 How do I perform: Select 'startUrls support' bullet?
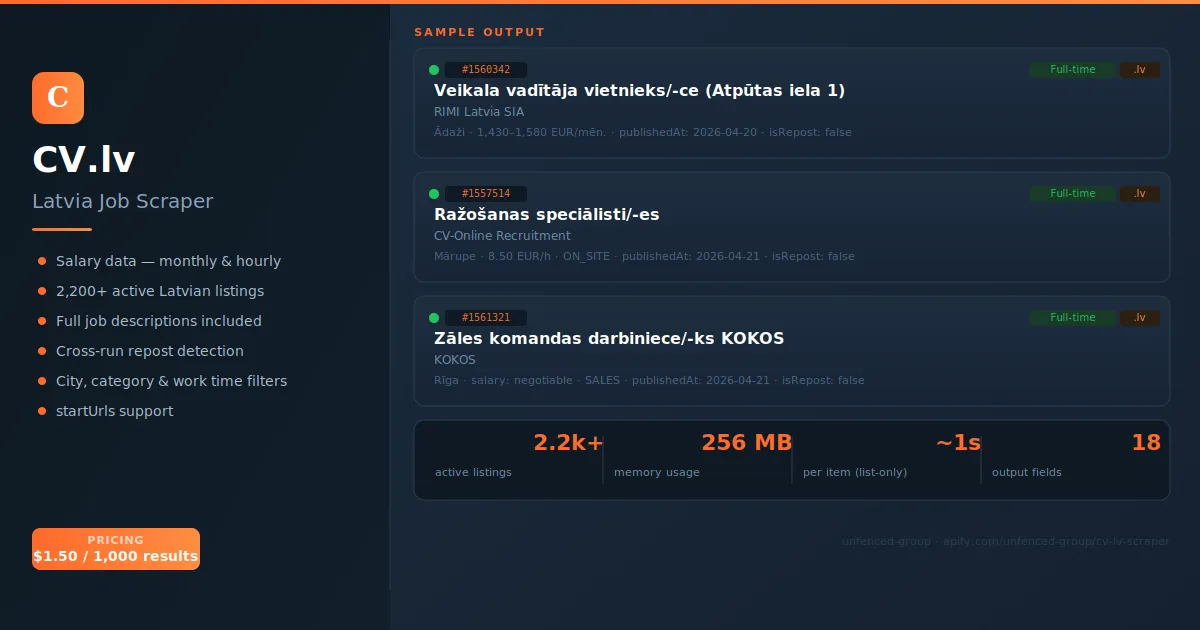click(x=114, y=411)
